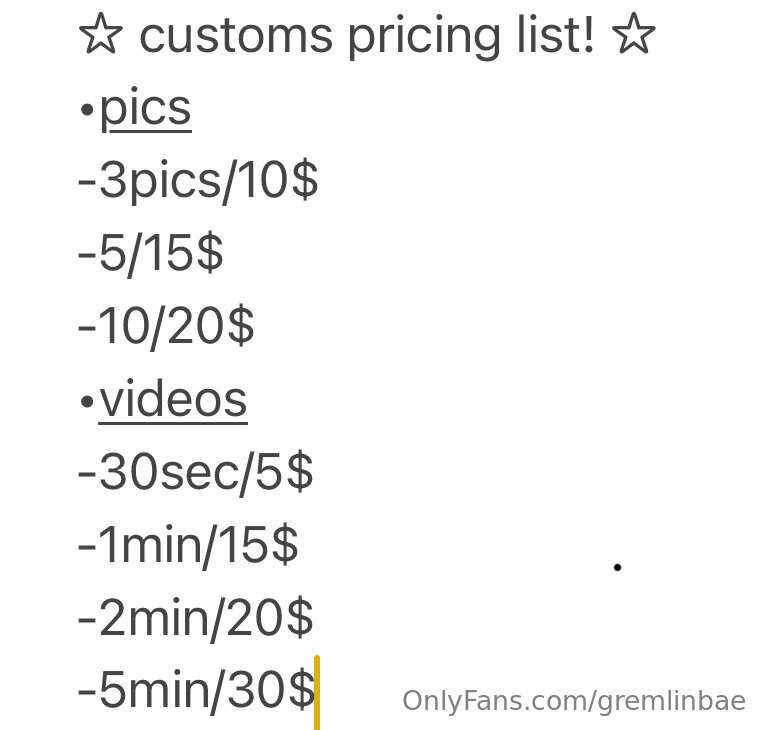This screenshot has width=759, height=730.
Task: Click the word 'pricing' in title
Action: coord(424,39)
